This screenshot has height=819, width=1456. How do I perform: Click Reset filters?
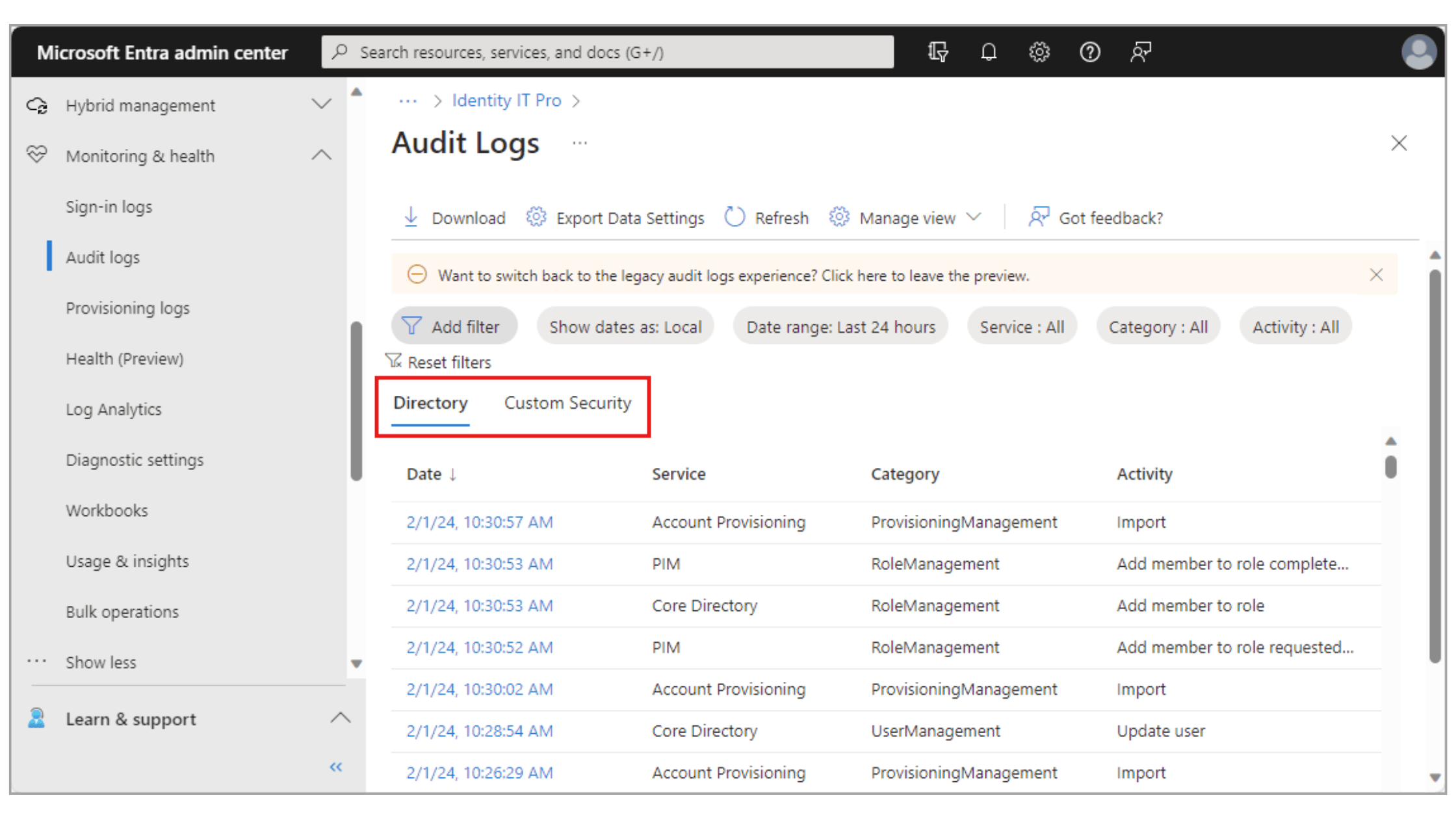point(438,362)
